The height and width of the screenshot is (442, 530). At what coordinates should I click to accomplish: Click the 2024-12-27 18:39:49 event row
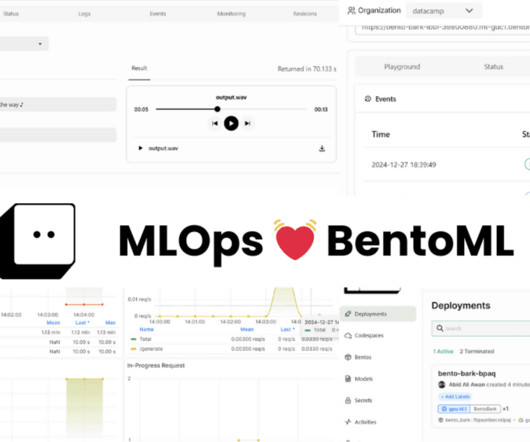click(x=446, y=165)
